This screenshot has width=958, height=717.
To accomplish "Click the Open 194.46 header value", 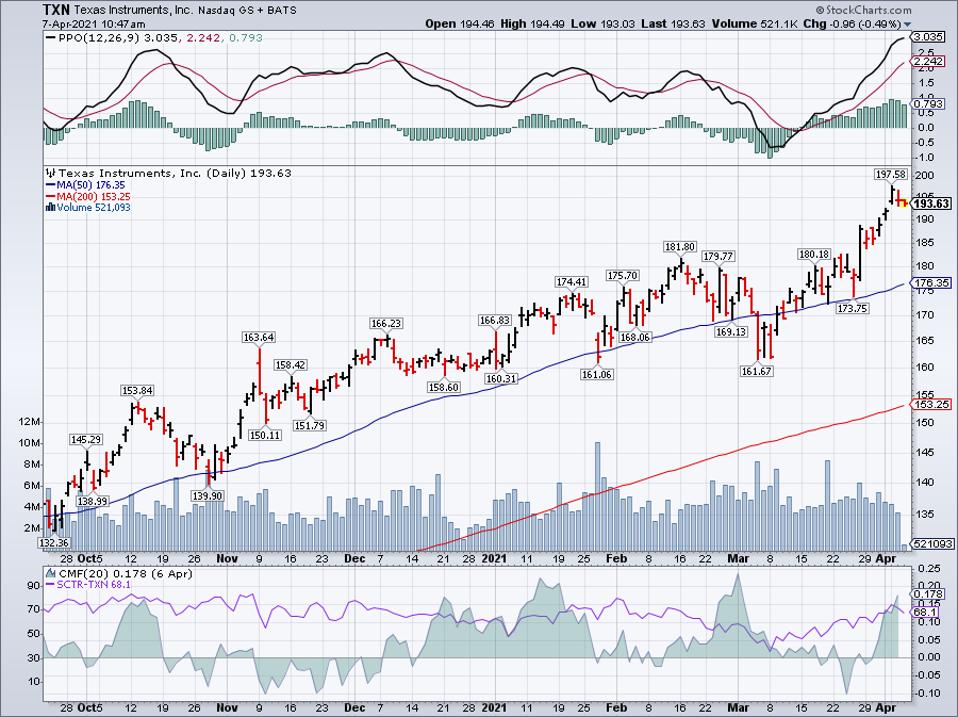I will [x=458, y=24].
